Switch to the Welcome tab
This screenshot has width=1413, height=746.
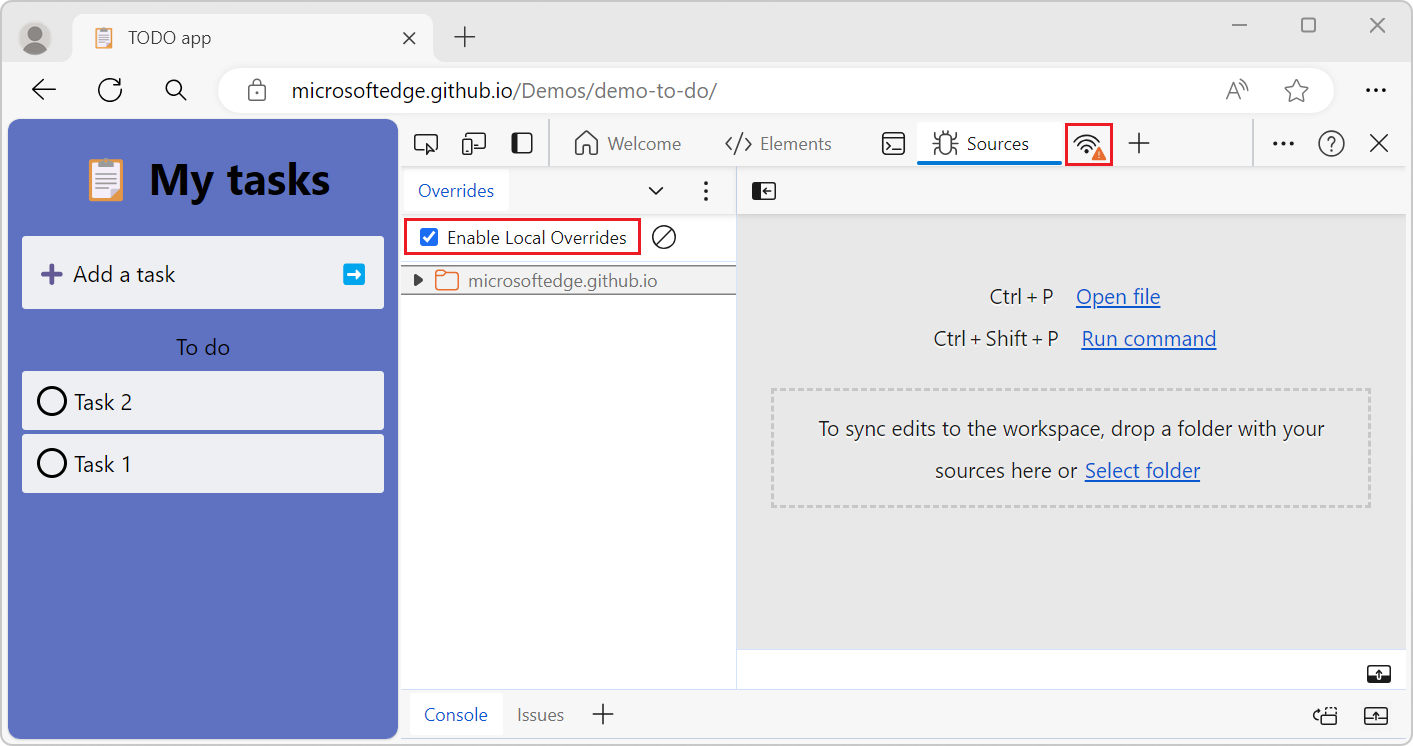[x=628, y=144]
